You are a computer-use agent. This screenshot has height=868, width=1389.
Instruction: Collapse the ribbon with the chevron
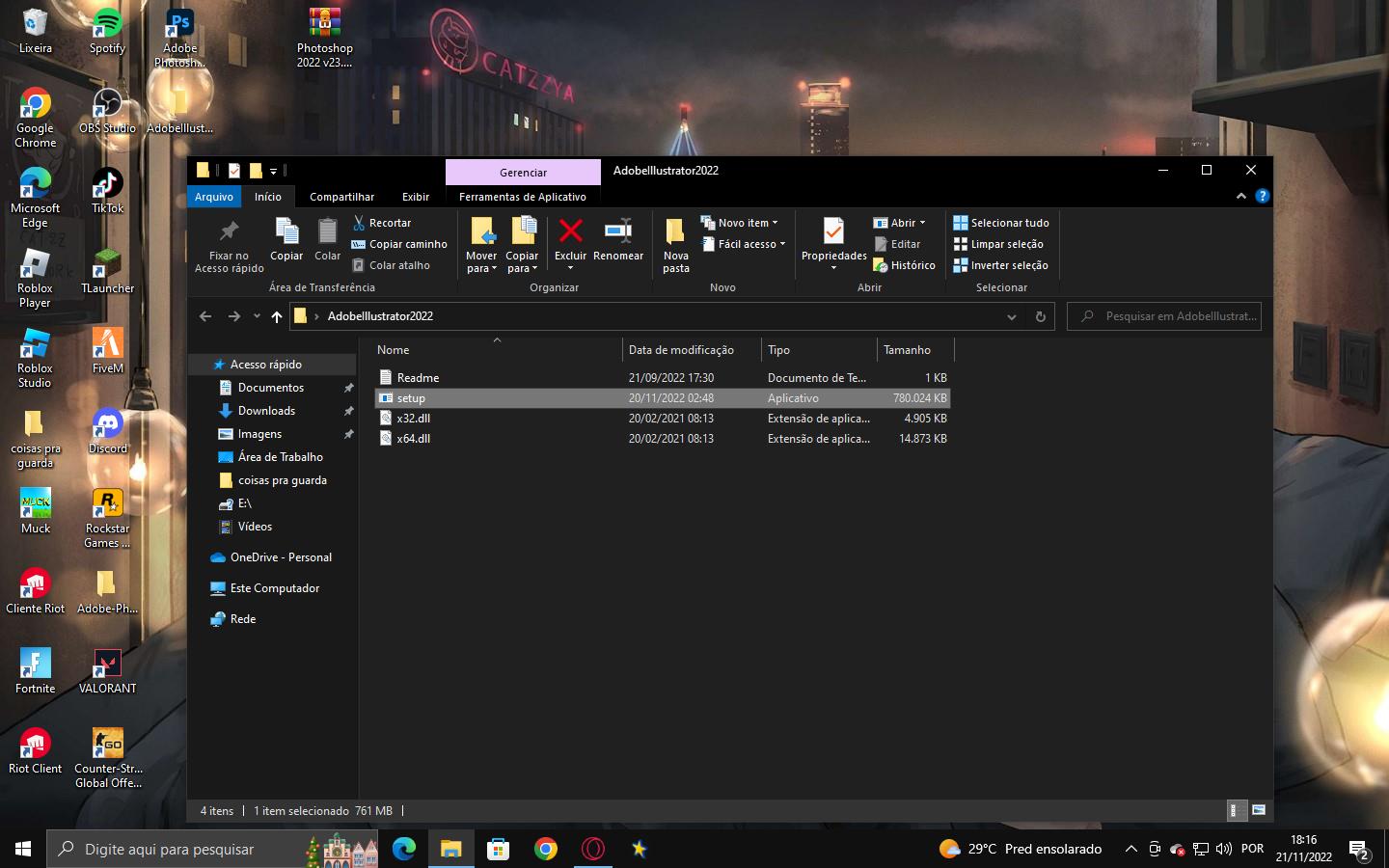(1241, 197)
